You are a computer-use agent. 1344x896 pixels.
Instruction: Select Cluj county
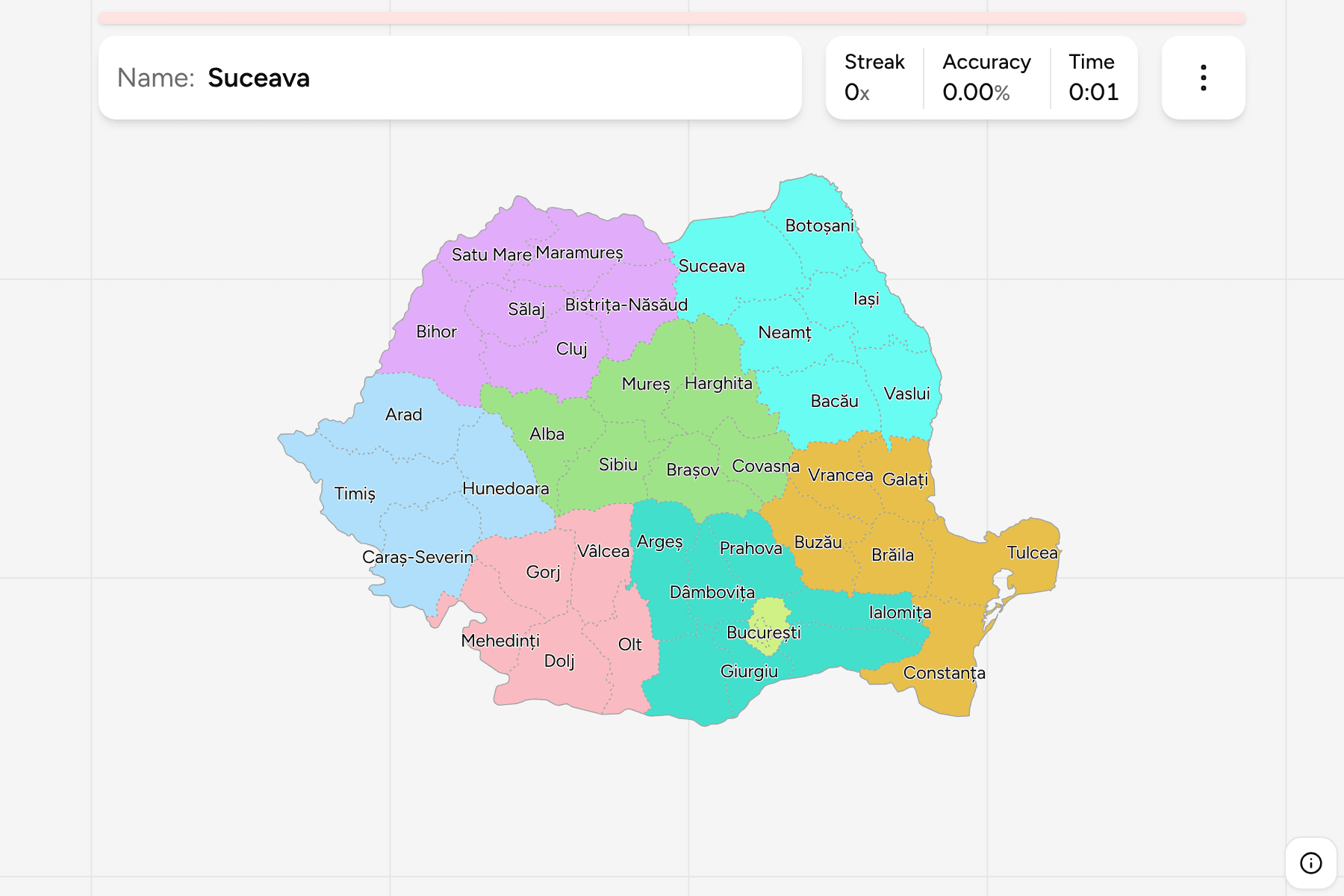pyautogui.click(x=571, y=349)
